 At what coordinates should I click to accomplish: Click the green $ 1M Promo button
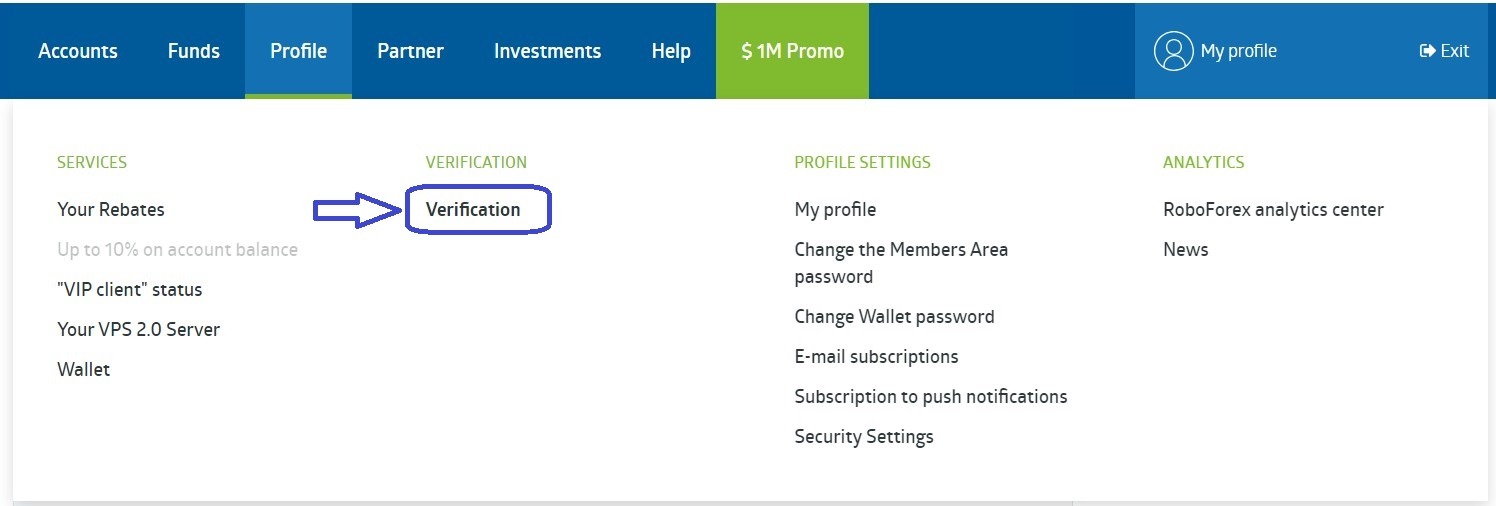pyautogui.click(x=792, y=51)
